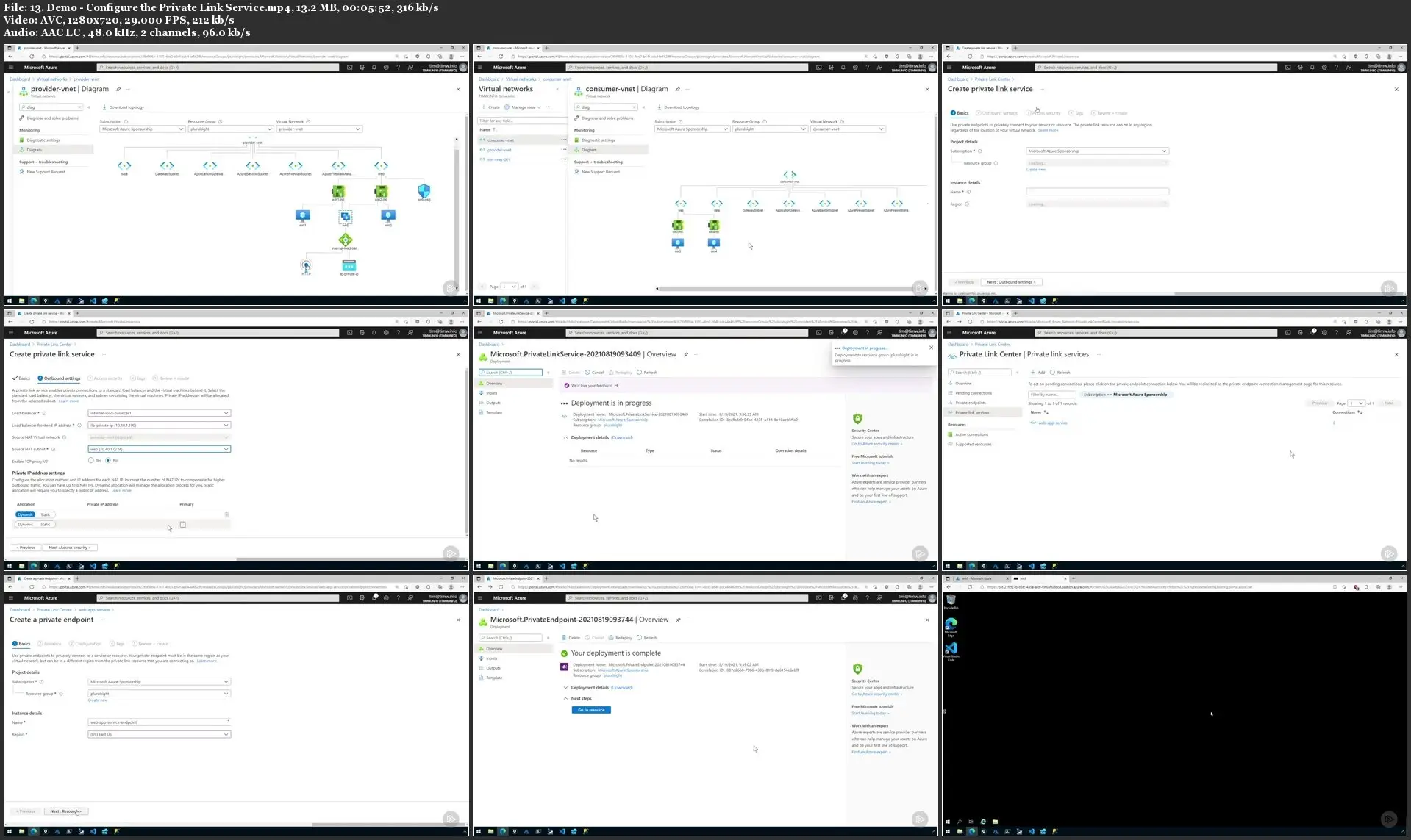This screenshot has height=840, width=1411.
Task: Open Cloud Shell in provider-vnet Diagram frame header
Action: pos(349,67)
